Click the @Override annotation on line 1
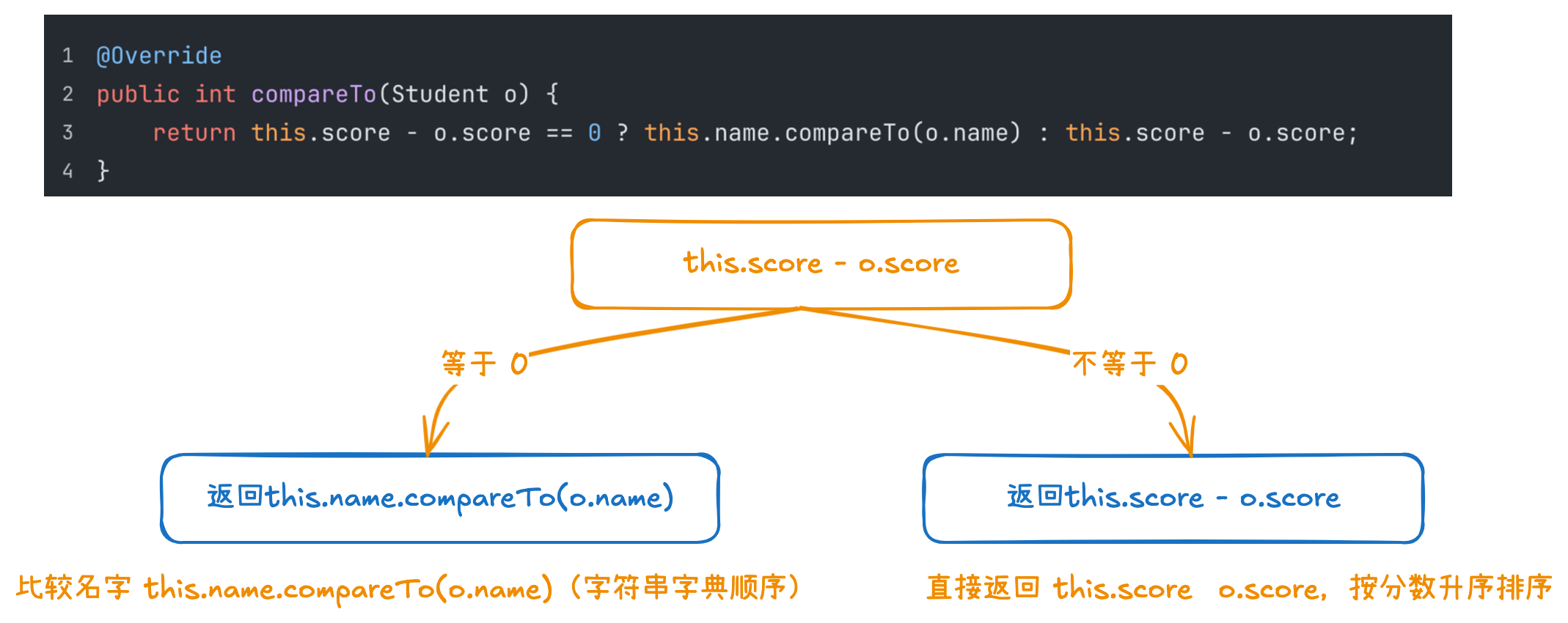Screen dimensions: 1568x623 159,56
